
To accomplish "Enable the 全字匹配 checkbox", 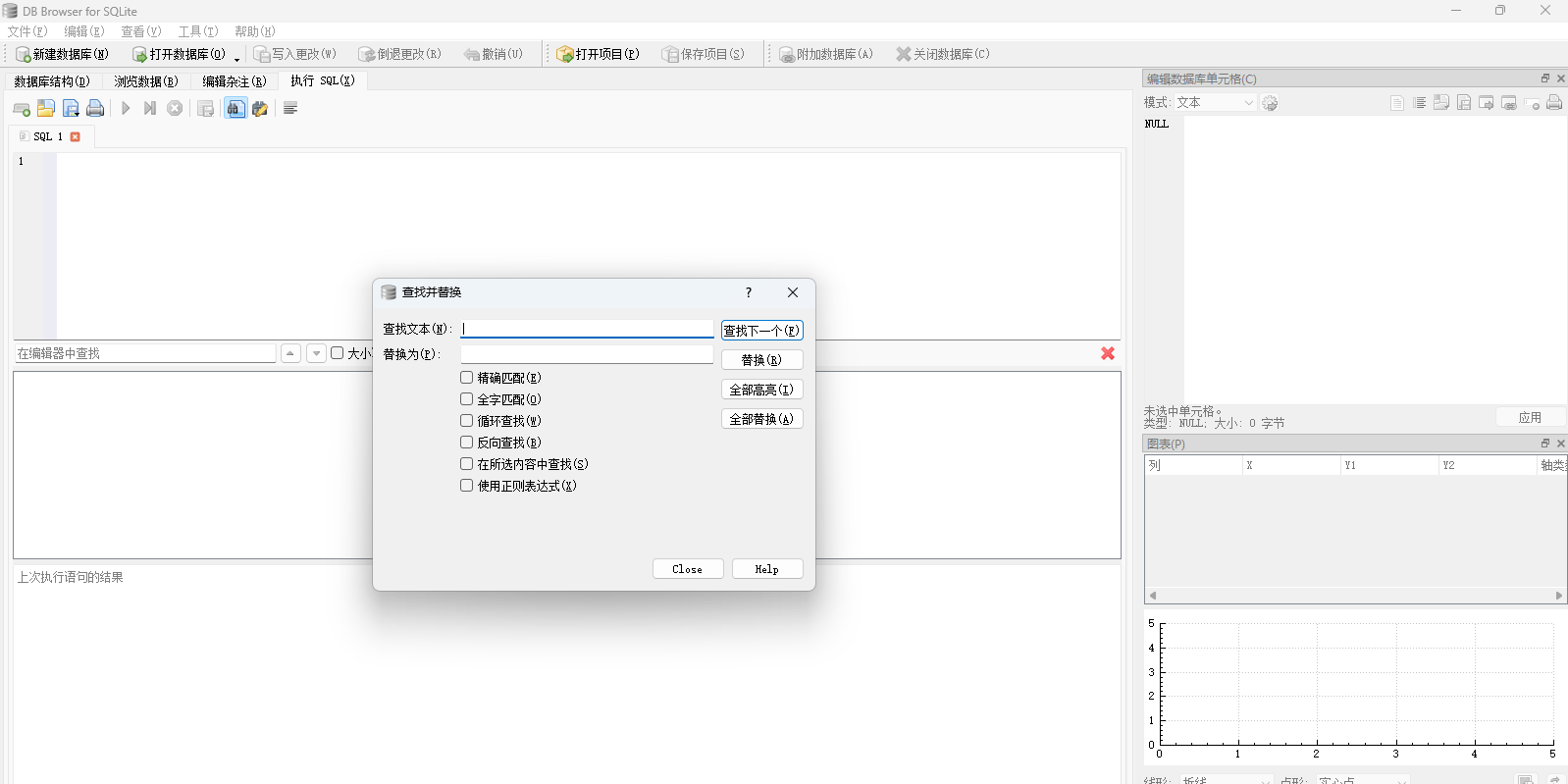I will pos(467,399).
